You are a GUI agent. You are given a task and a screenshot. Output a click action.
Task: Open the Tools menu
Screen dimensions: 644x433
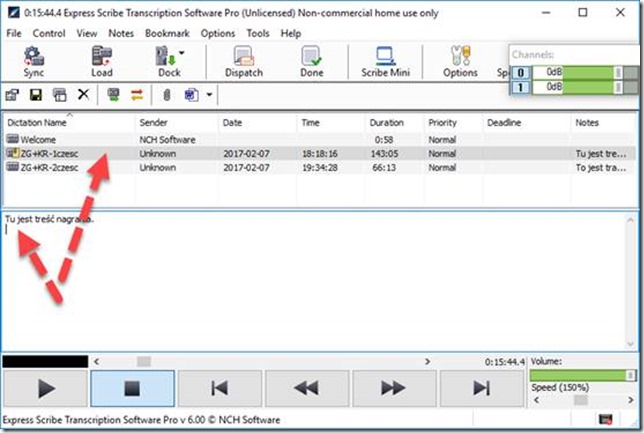pyautogui.click(x=258, y=33)
